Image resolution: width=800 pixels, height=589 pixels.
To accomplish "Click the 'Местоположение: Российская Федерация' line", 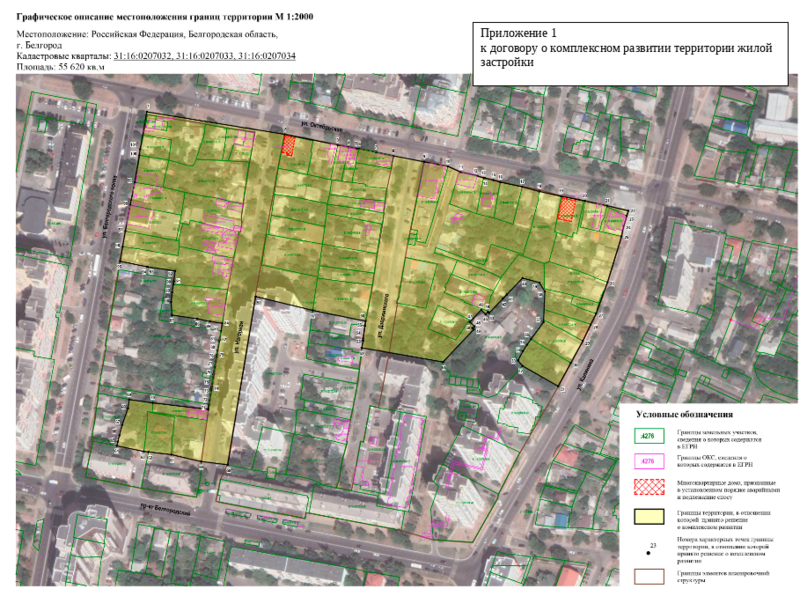I will pyautogui.click(x=147, y=35).
